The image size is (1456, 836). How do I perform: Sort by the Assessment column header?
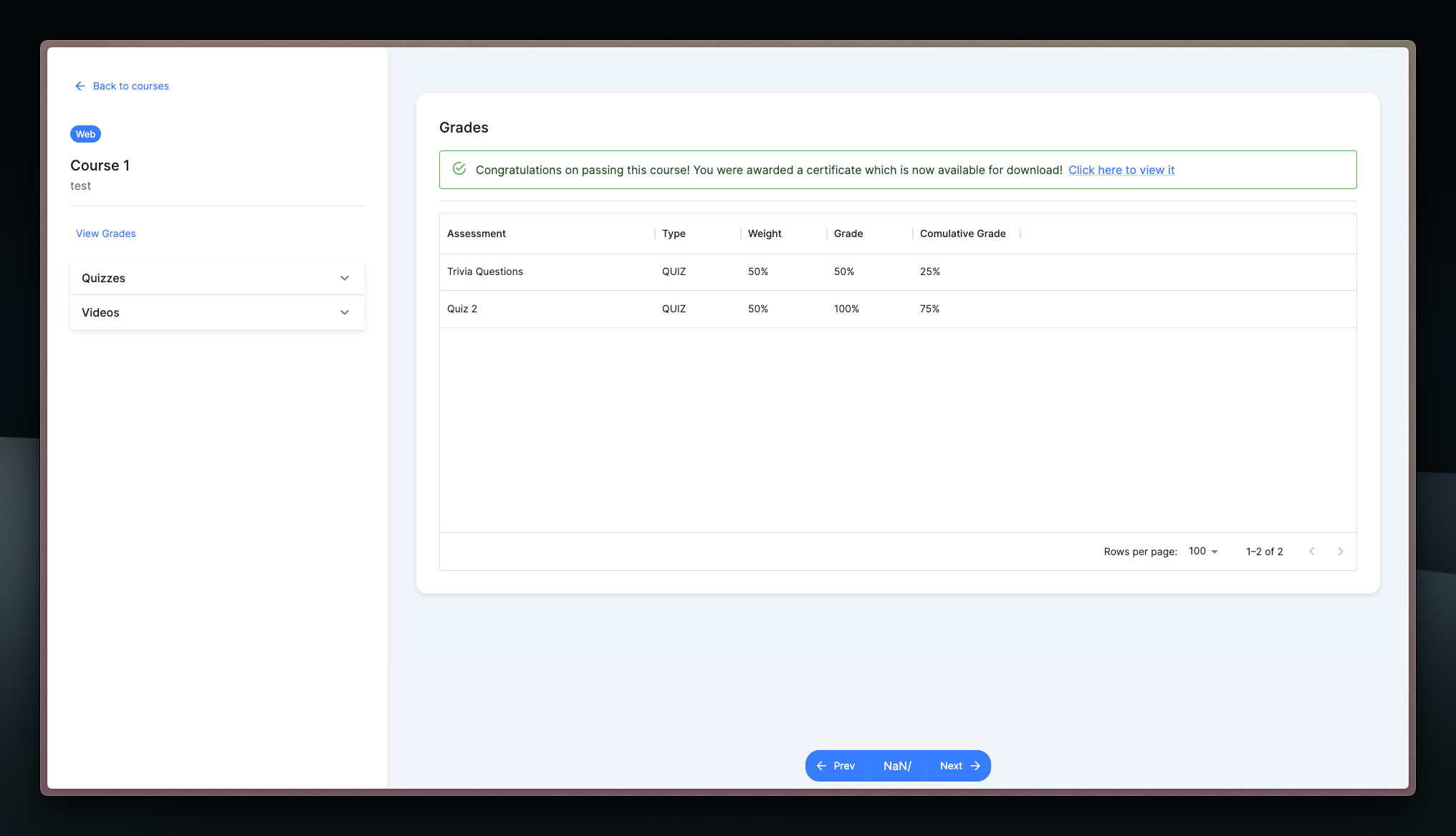(x=476, y=234)
